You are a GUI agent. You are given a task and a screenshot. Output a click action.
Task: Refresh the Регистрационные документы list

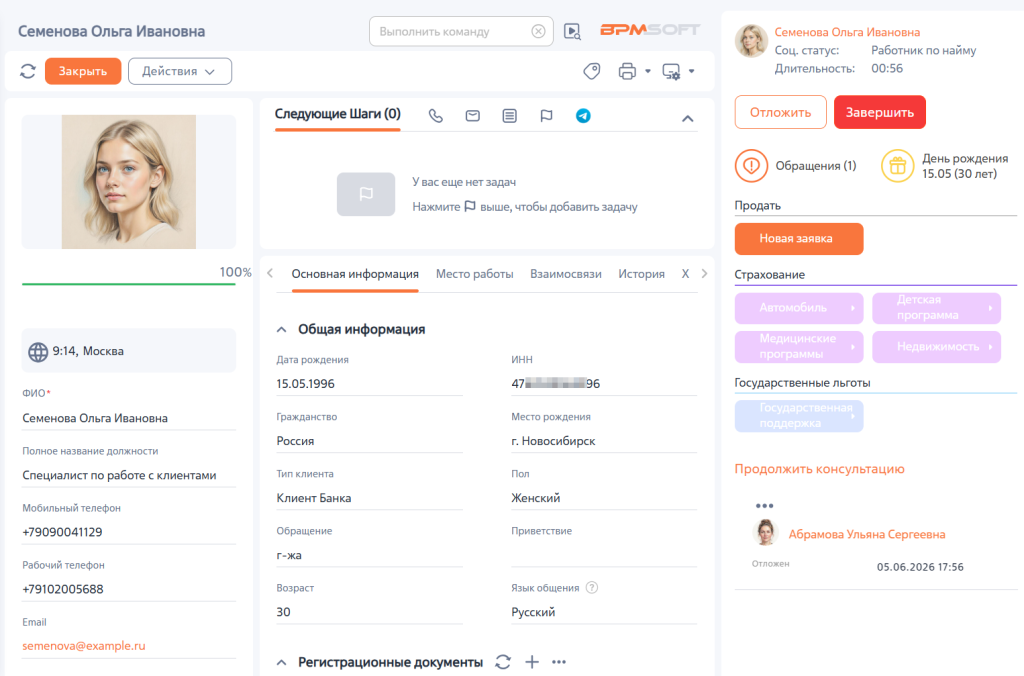coord(503,662)
